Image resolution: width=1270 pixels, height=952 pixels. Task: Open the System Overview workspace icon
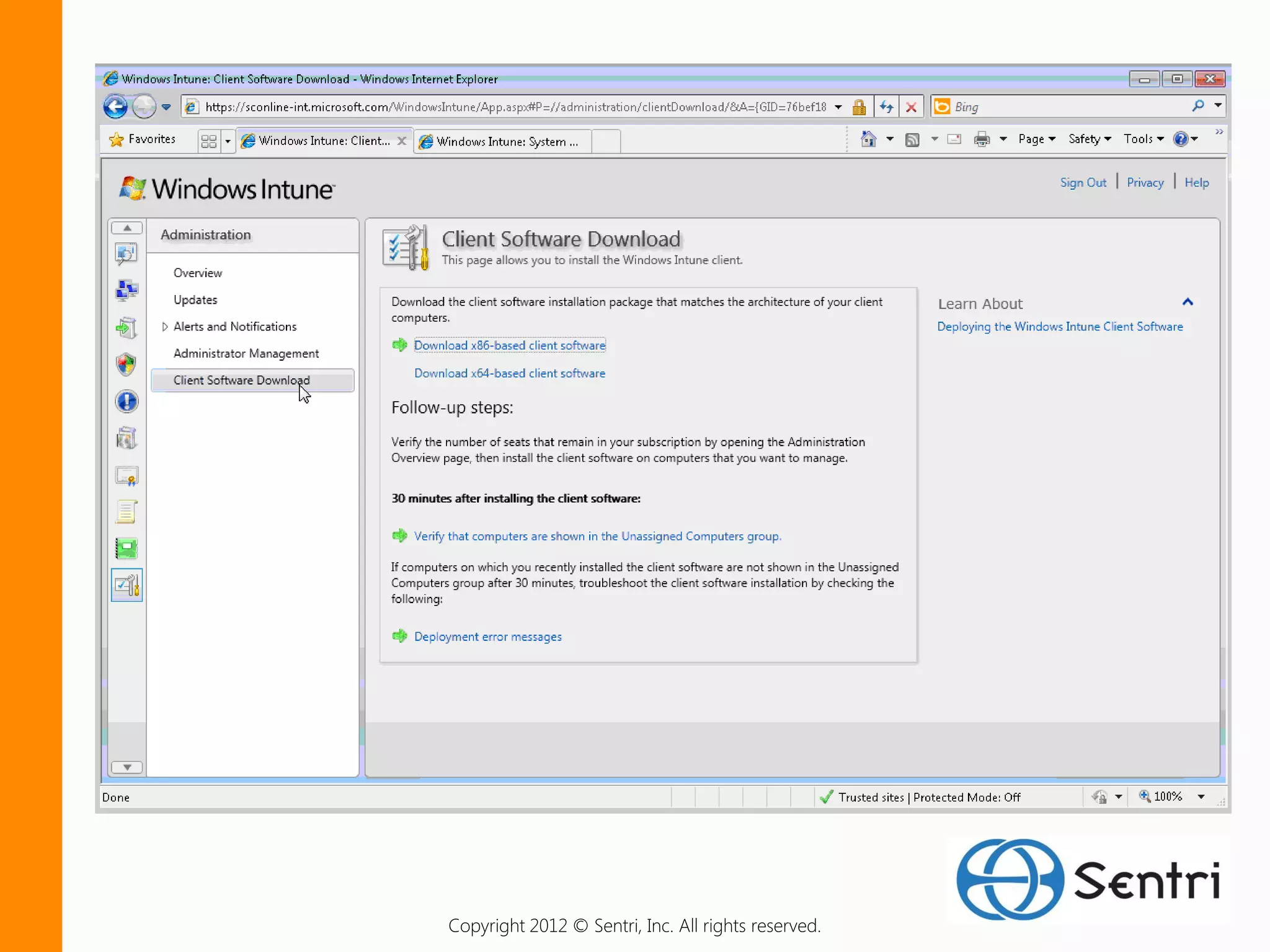127,253
